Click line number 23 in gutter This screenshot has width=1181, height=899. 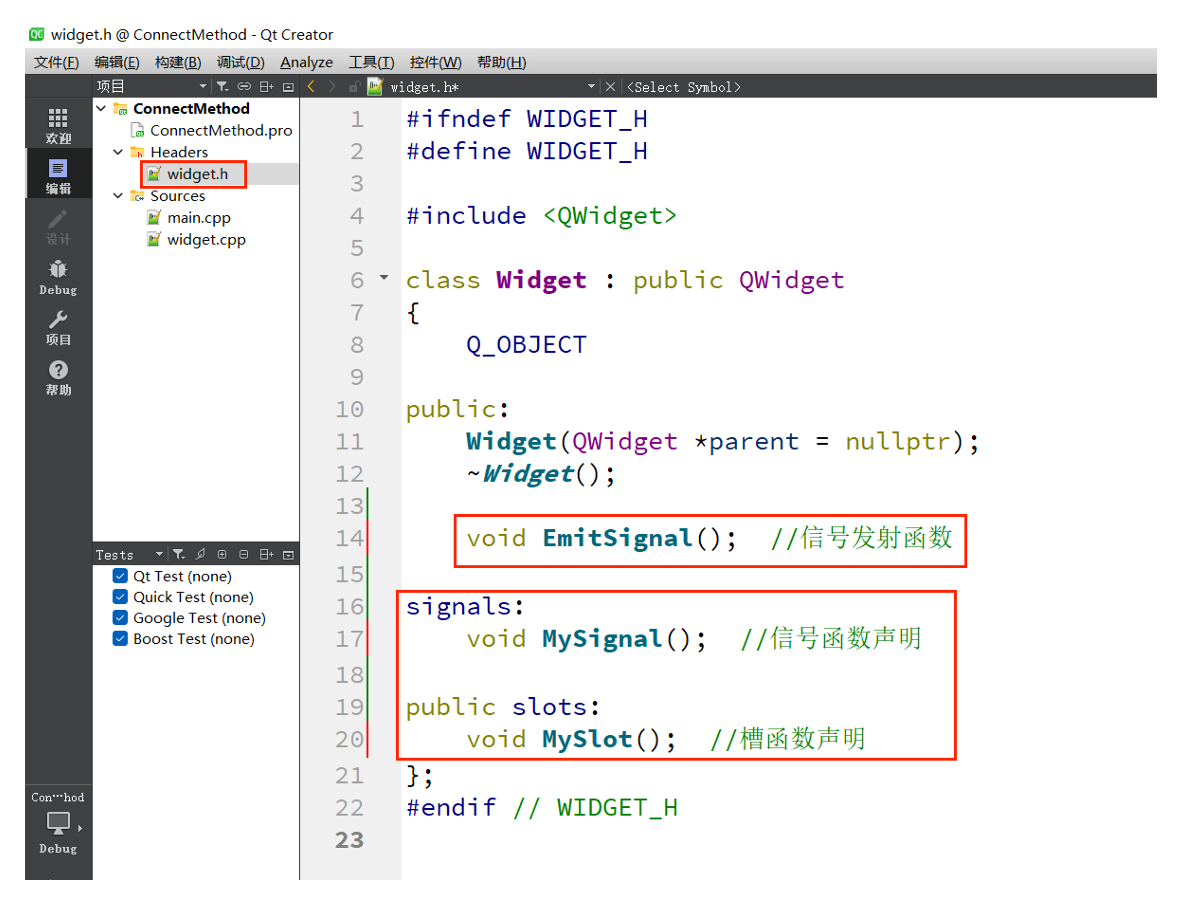[x=349, y=840]
